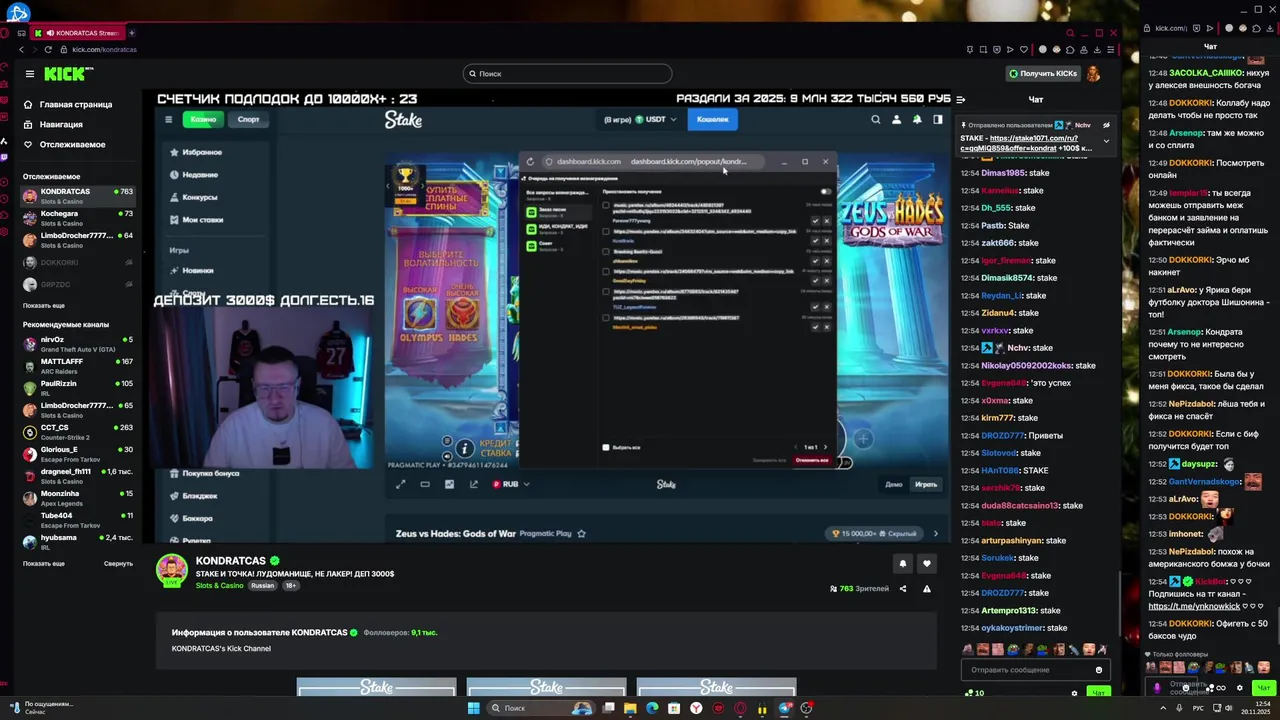Switch to Спорт tab on Stake
This screenshot has height=720, width=1280.
[248, 119]
